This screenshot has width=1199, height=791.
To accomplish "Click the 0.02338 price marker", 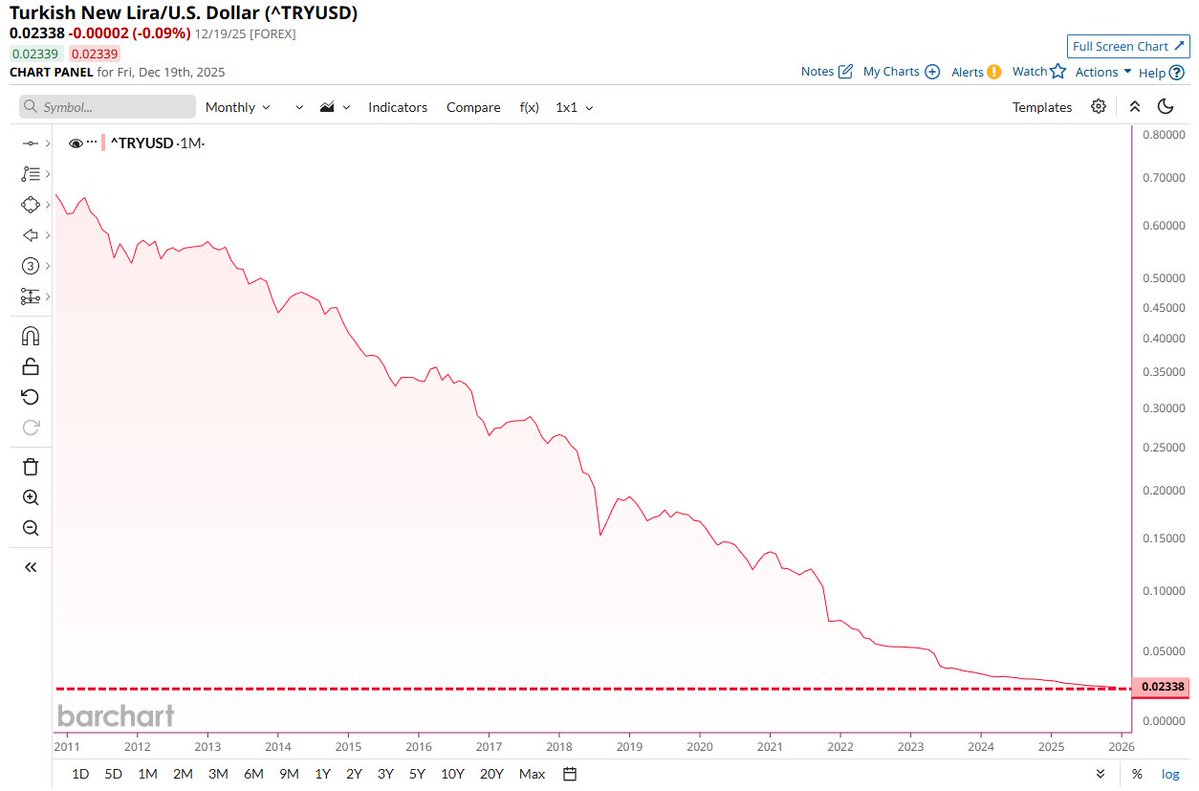I will click(x=1161, y=687).
